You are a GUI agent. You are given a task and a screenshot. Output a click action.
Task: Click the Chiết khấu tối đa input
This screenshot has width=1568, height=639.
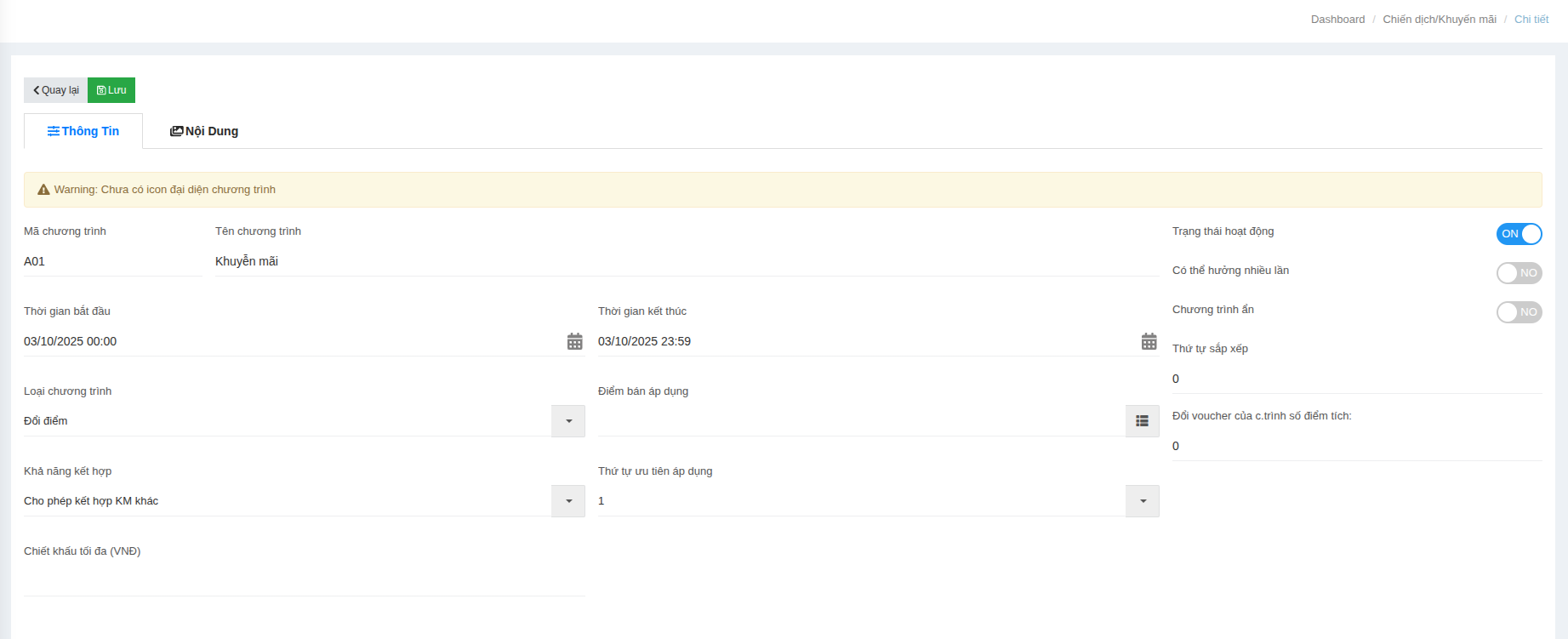point(304,580)
